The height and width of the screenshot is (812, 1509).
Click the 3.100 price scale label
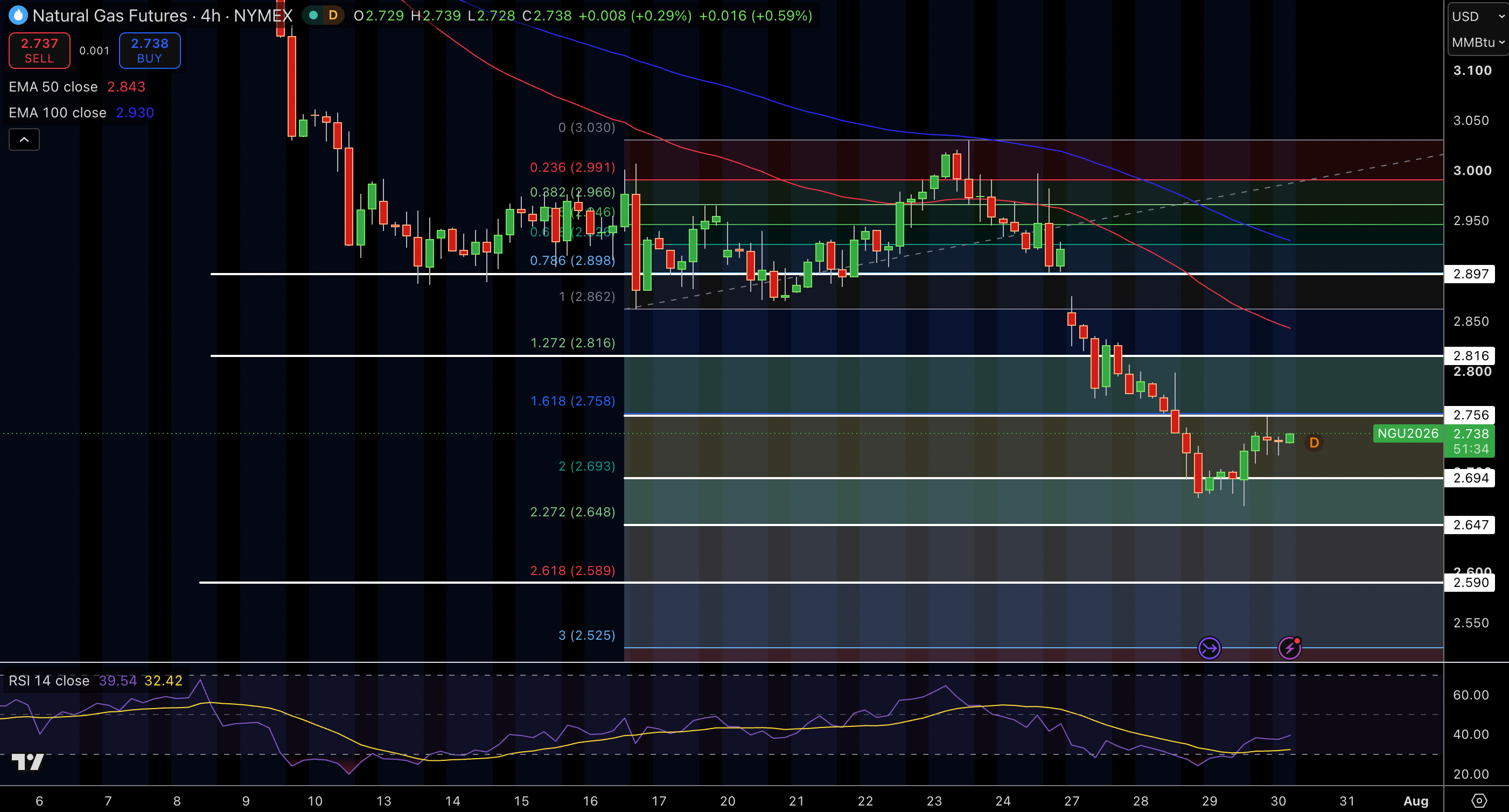pos(1472,71)
